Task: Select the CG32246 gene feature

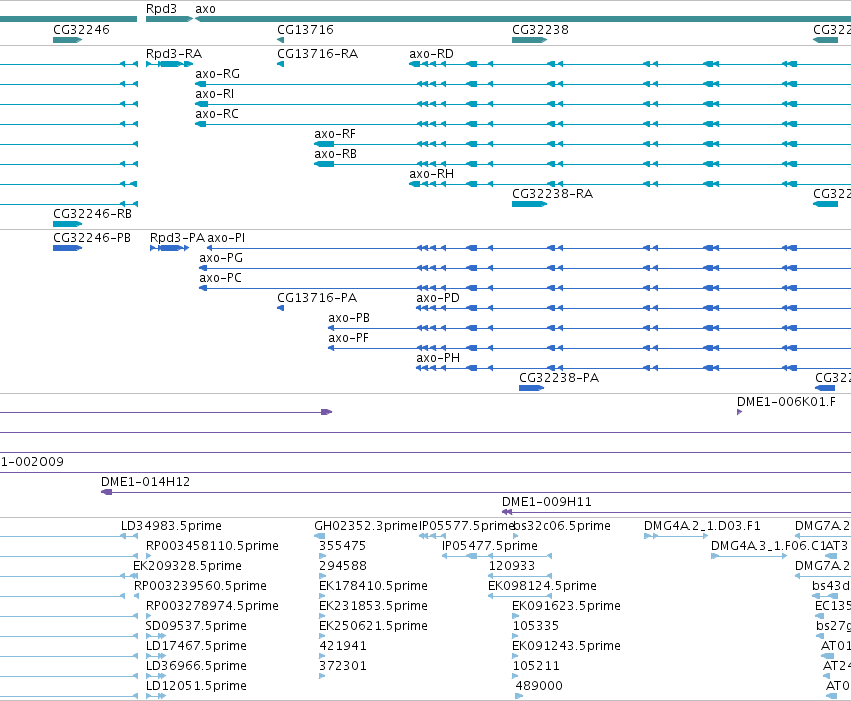Action: (67, 40)
